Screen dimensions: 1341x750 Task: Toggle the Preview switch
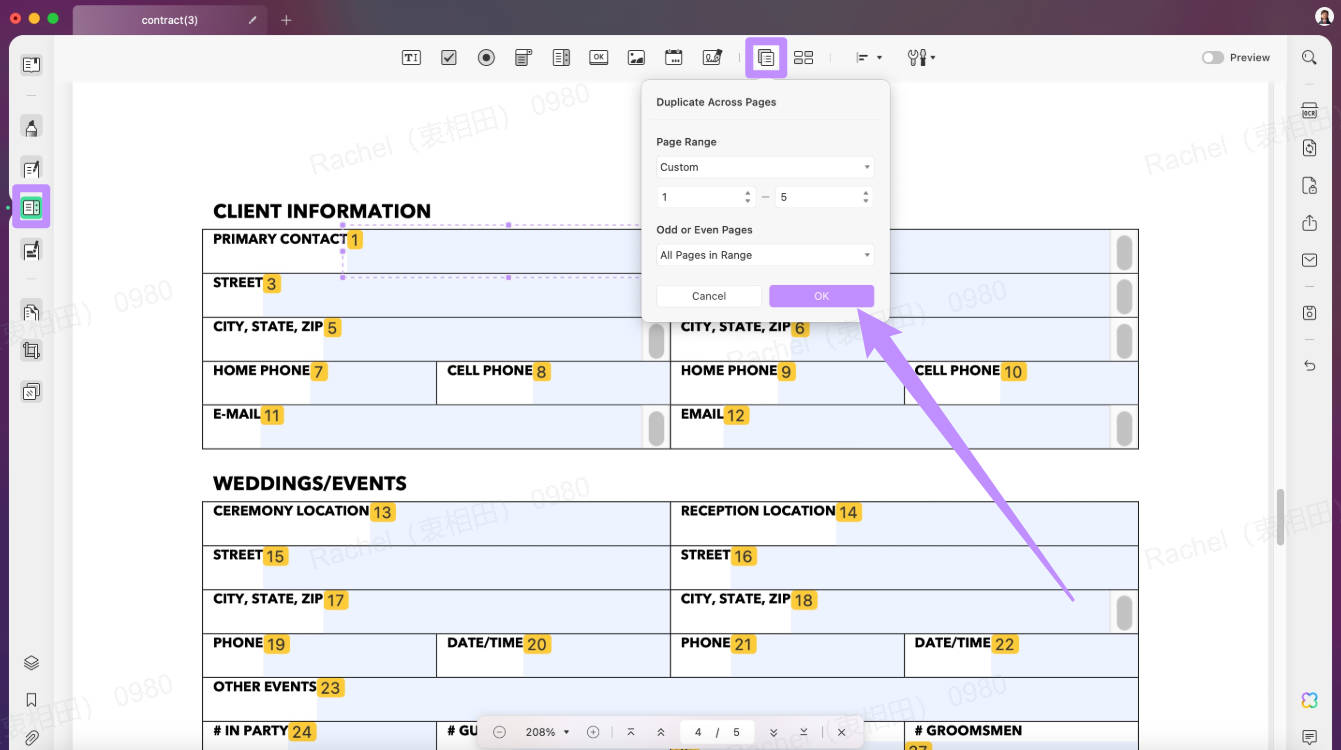coord(1213,58)
